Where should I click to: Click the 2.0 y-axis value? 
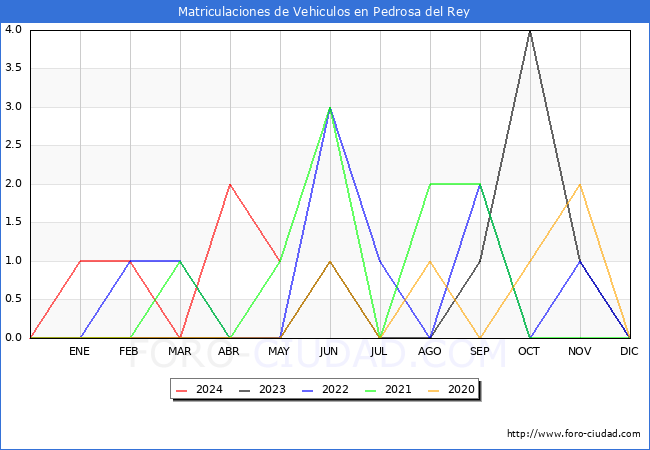coord(13,184)
